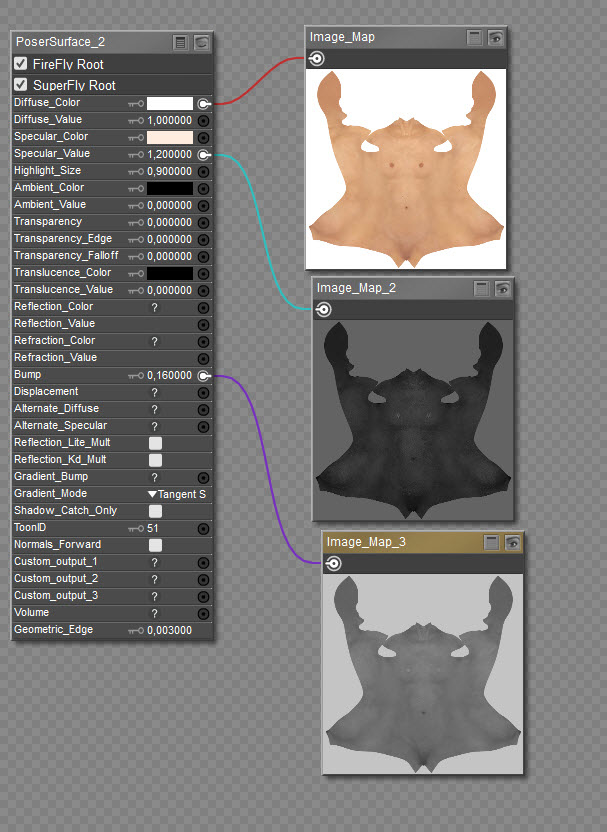Viewport: 607px width, 832px height.
Task: Click Reflection_Color input plug icon
Action: [x=203, y=307]
